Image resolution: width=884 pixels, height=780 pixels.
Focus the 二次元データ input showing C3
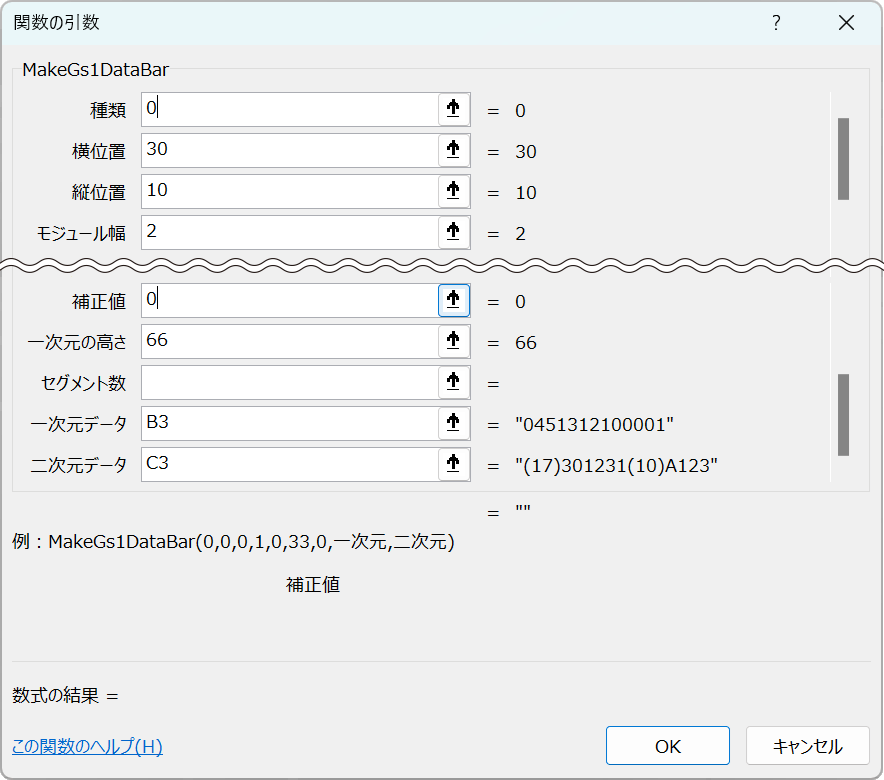coord(290,465)
